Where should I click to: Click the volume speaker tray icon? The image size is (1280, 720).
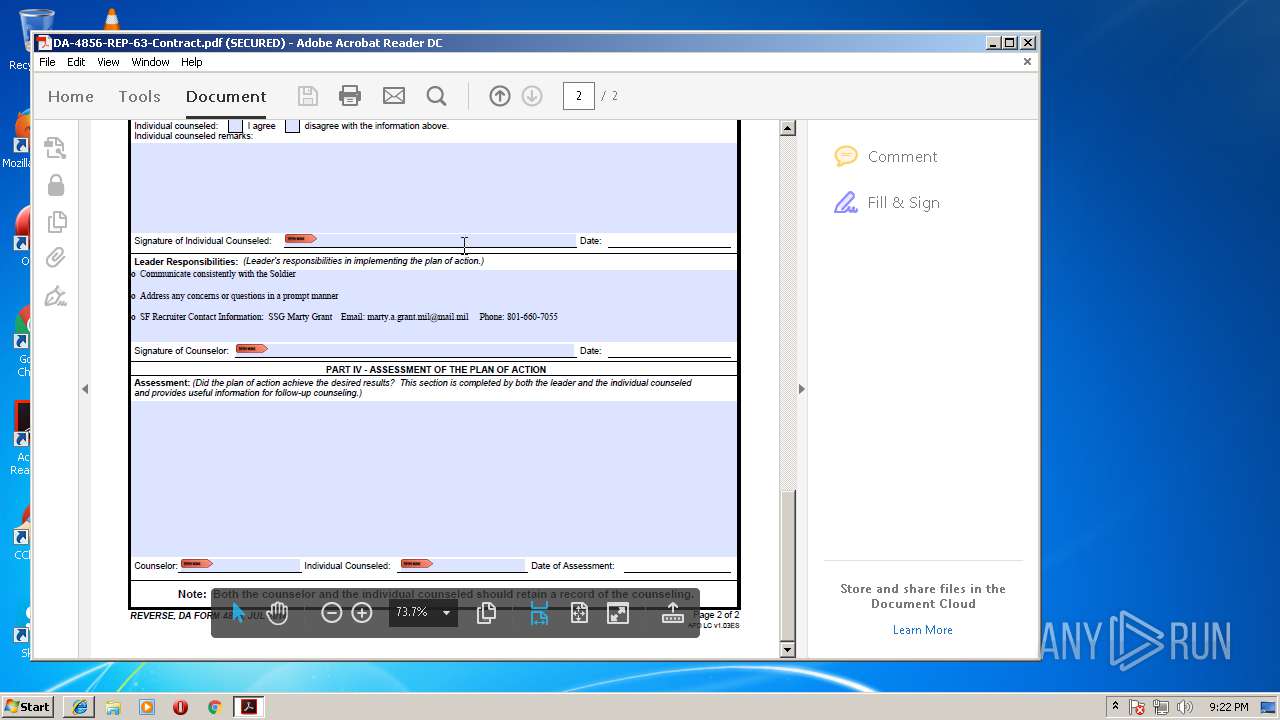[x=1185, y=707]
